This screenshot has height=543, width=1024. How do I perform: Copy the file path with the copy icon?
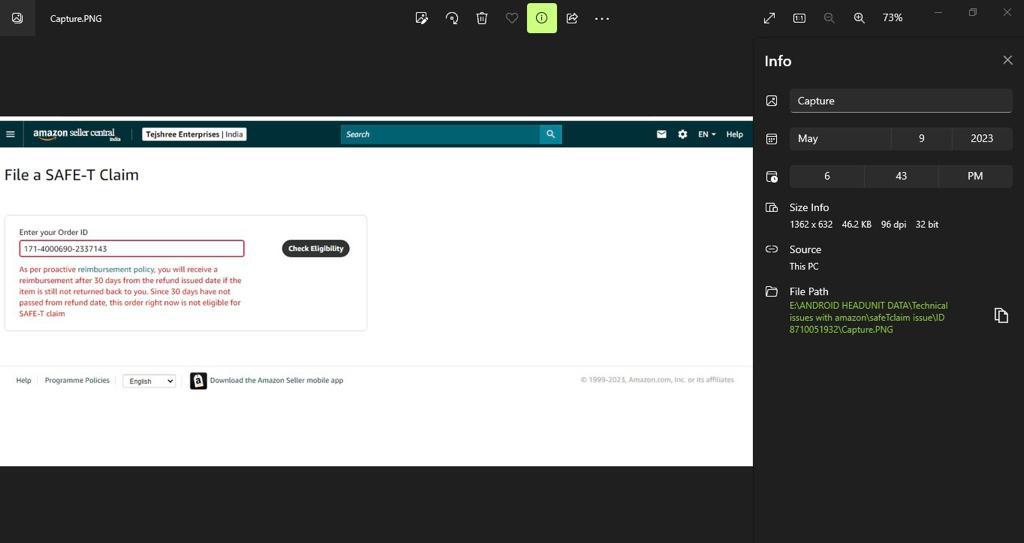1001,316
